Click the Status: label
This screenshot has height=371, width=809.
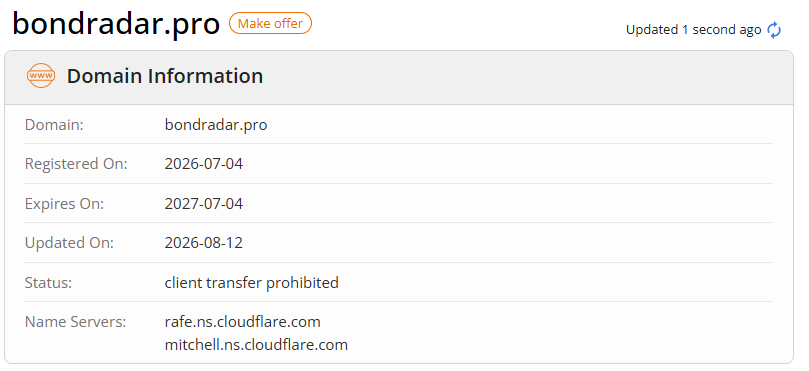point(48,283)
